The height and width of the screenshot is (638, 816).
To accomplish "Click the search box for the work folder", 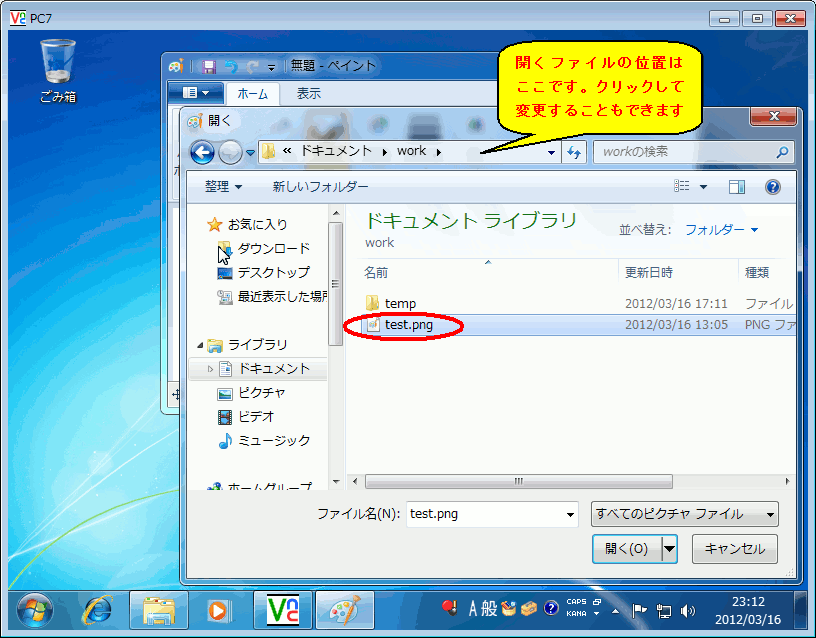I will tap(683, 152).
